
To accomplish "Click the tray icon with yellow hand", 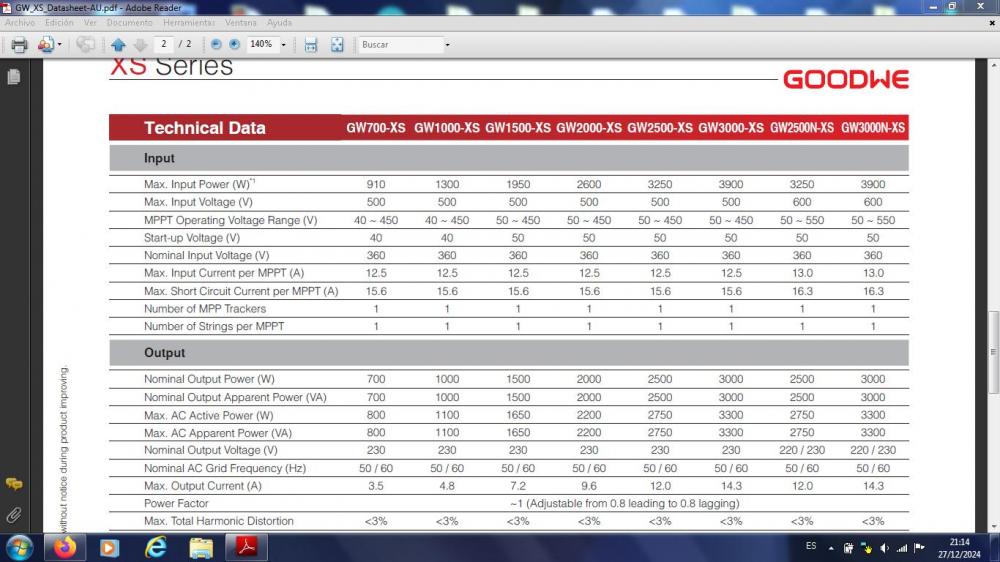I will 866,548.
